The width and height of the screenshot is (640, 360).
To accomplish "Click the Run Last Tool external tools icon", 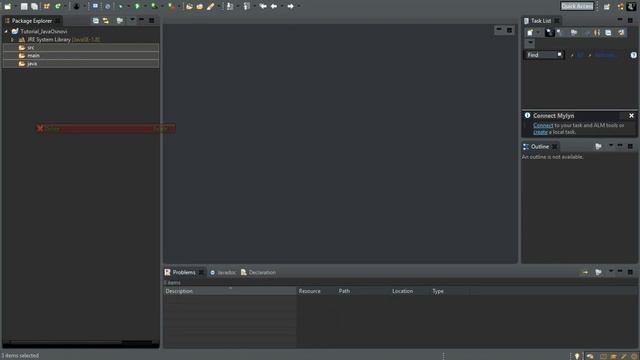I will click(x=172, y=6).
